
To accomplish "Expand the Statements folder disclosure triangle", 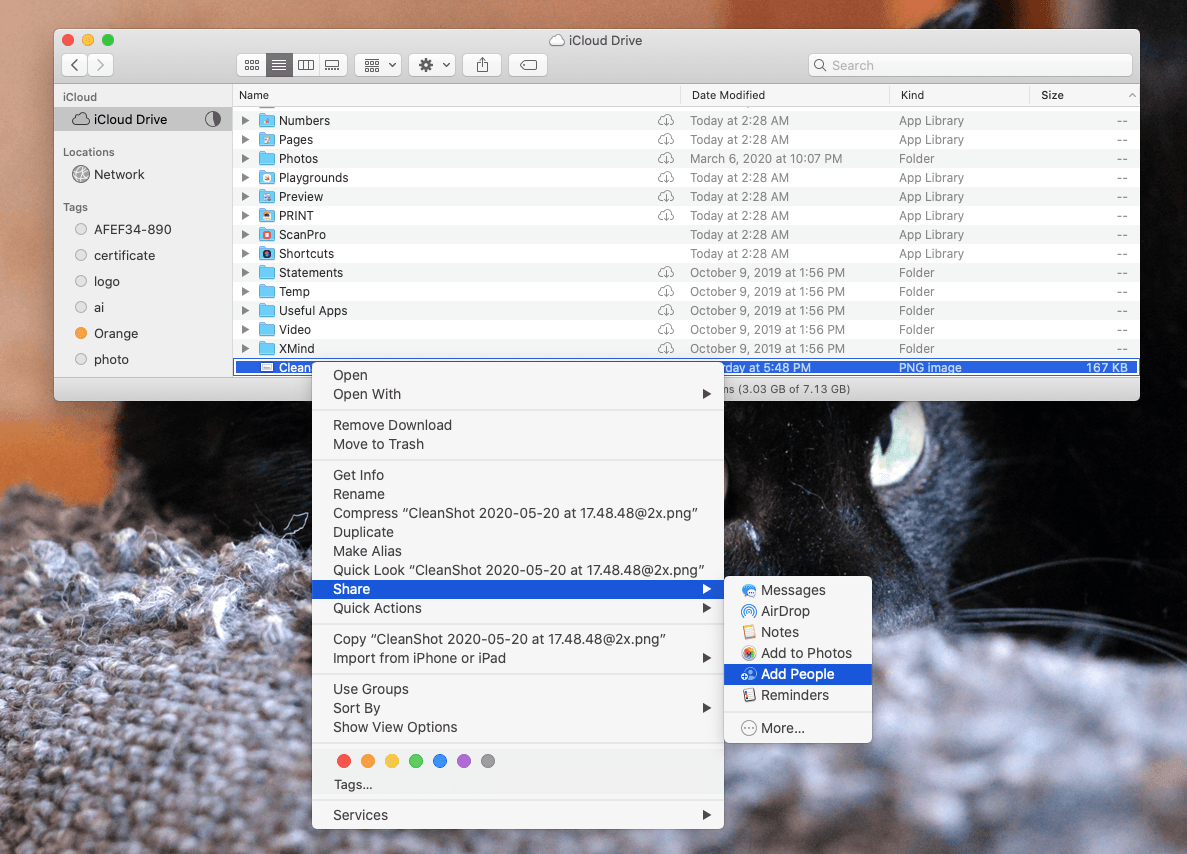I will click(x=246, y=273).
